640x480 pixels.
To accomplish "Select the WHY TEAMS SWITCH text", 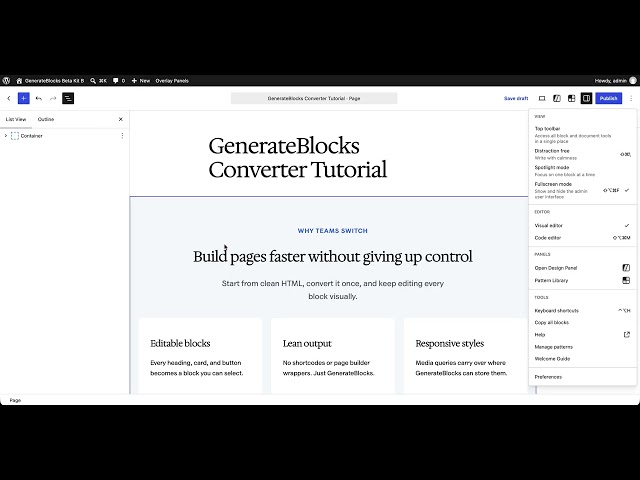I will [x=333, y=231].
